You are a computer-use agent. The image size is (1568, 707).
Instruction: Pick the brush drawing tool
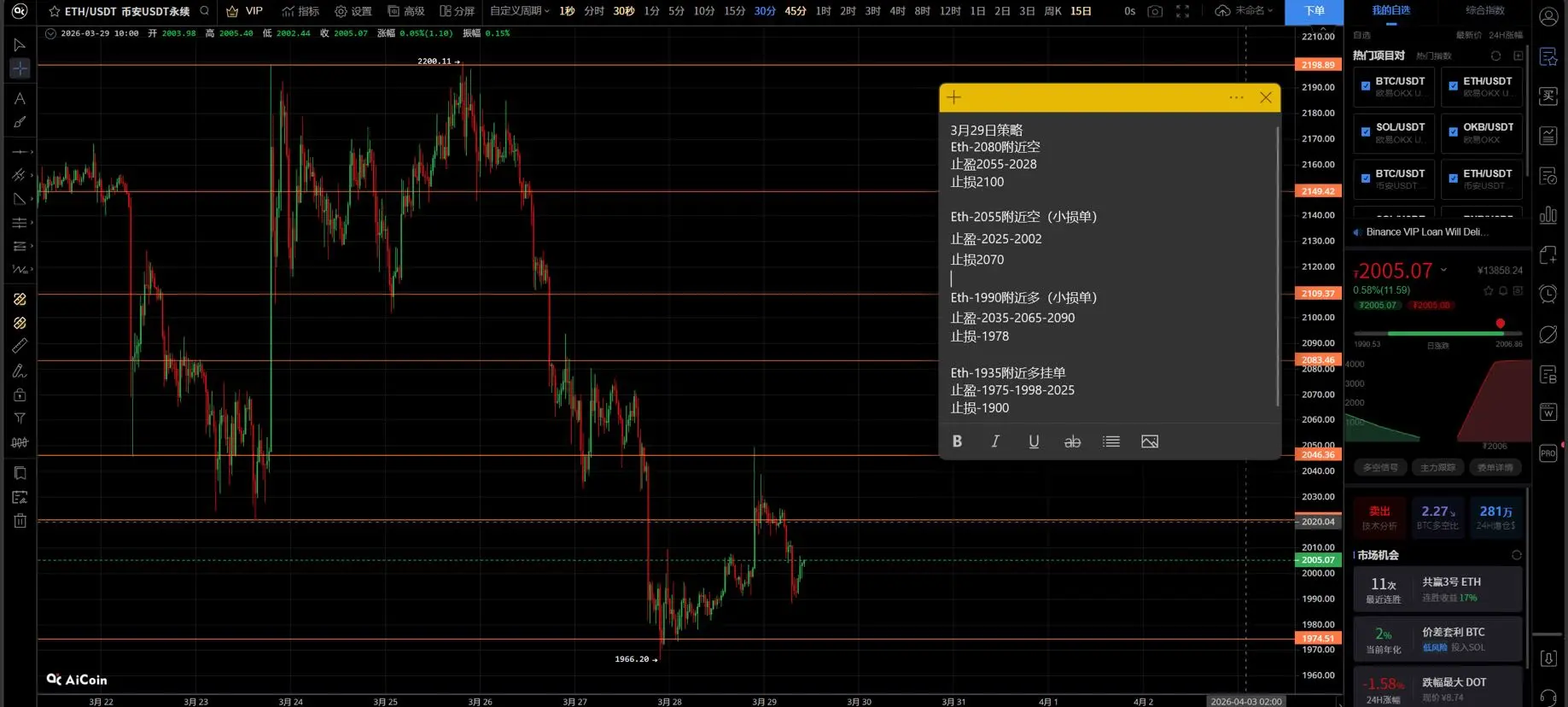(x=20, y=122)
